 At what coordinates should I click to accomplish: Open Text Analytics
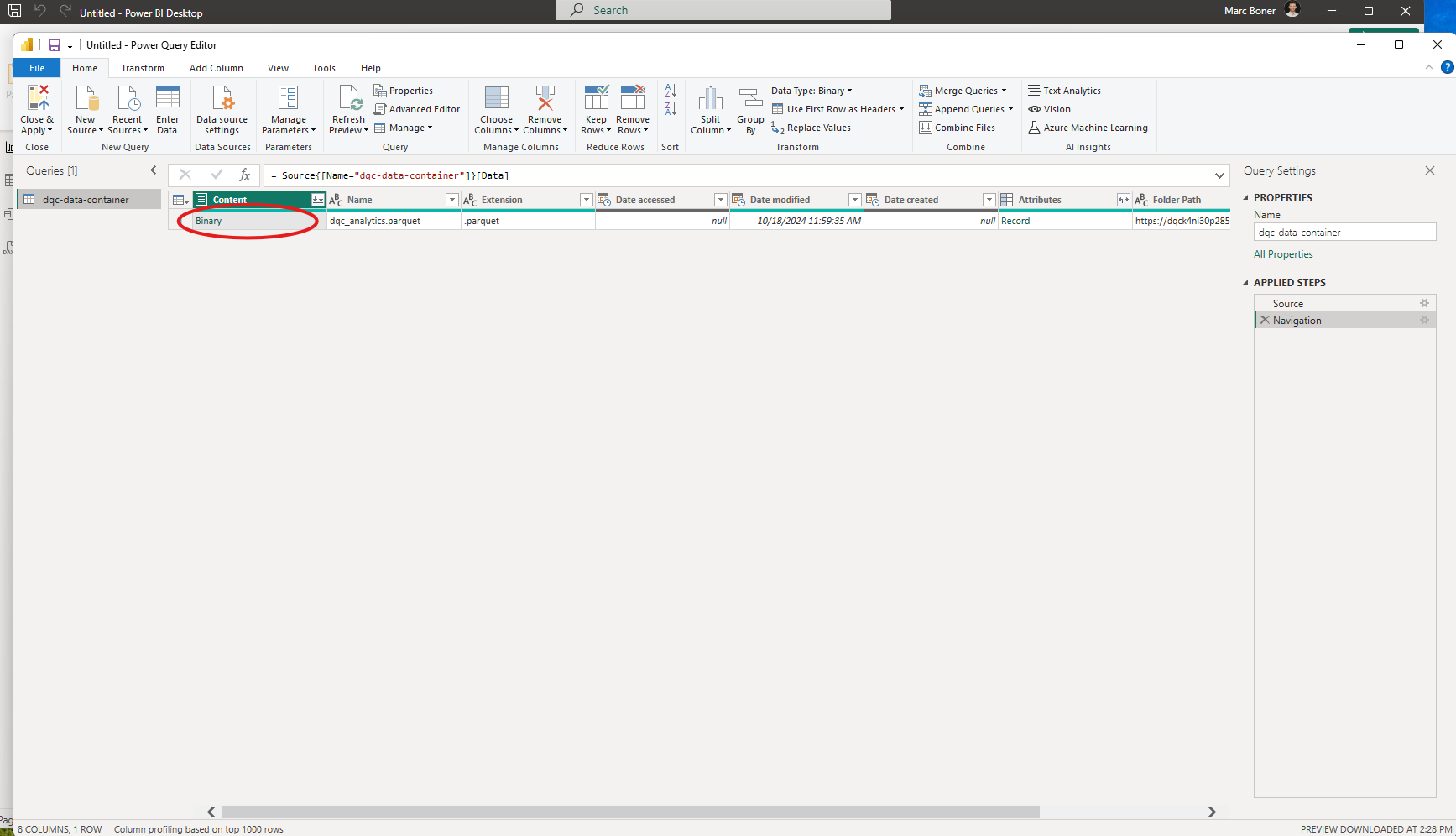point(1065,91)
